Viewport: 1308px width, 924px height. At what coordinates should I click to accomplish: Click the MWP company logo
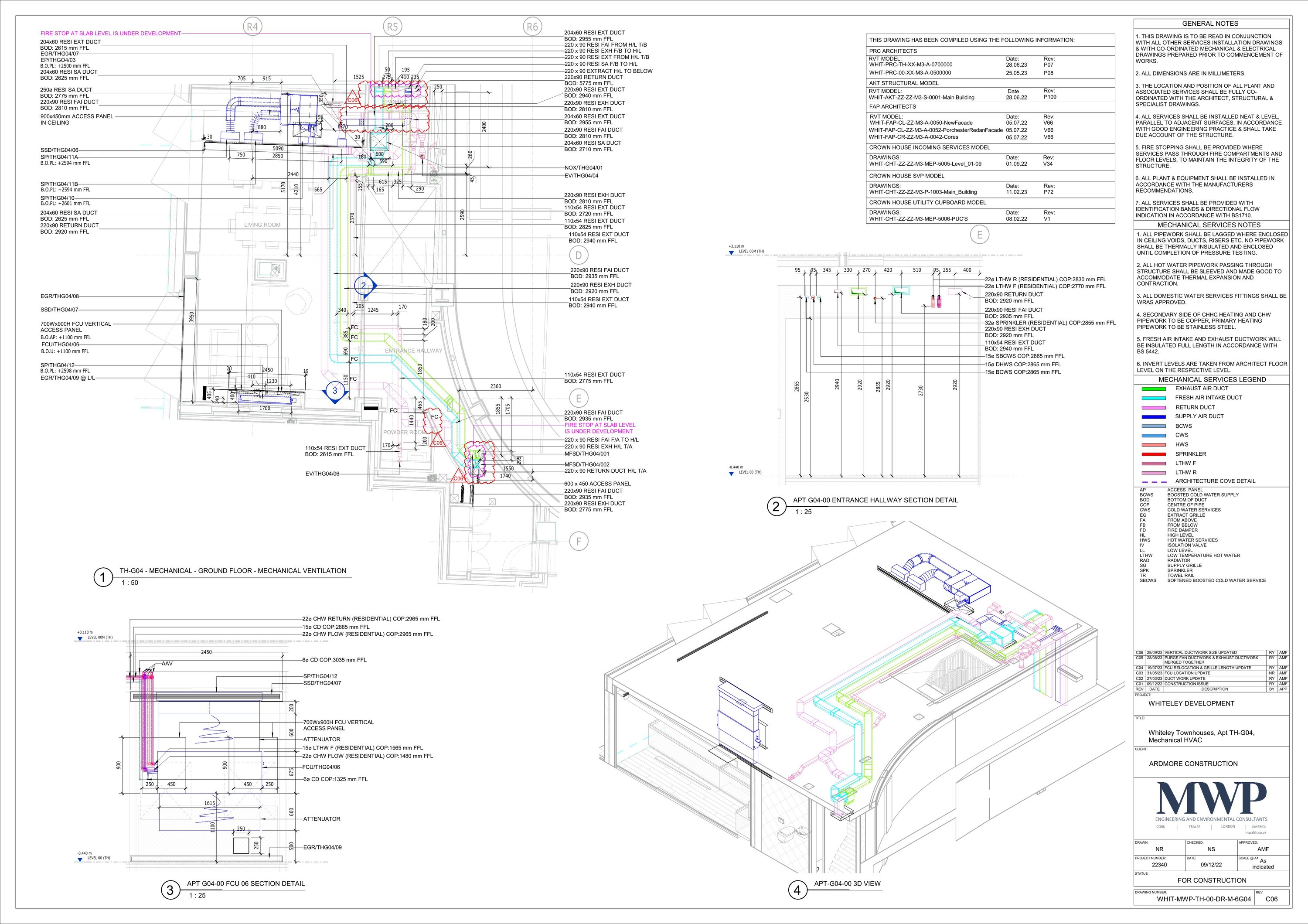[1212, 798]
